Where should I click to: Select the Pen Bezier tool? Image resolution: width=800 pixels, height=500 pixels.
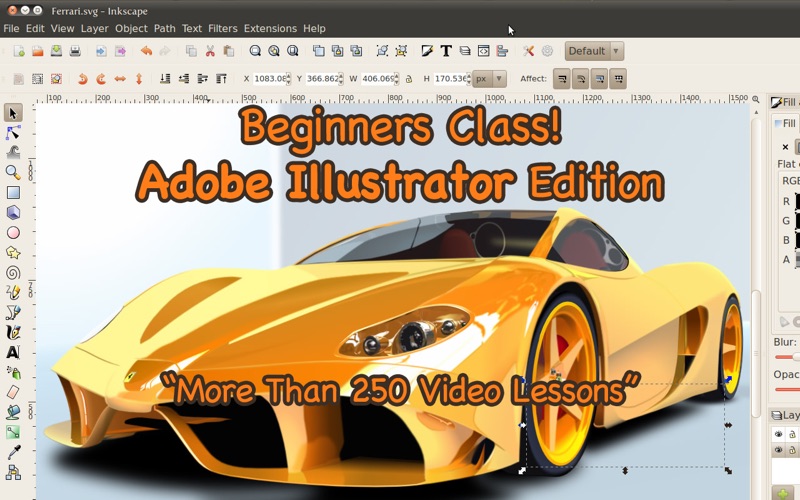click(x=13, y=312)
